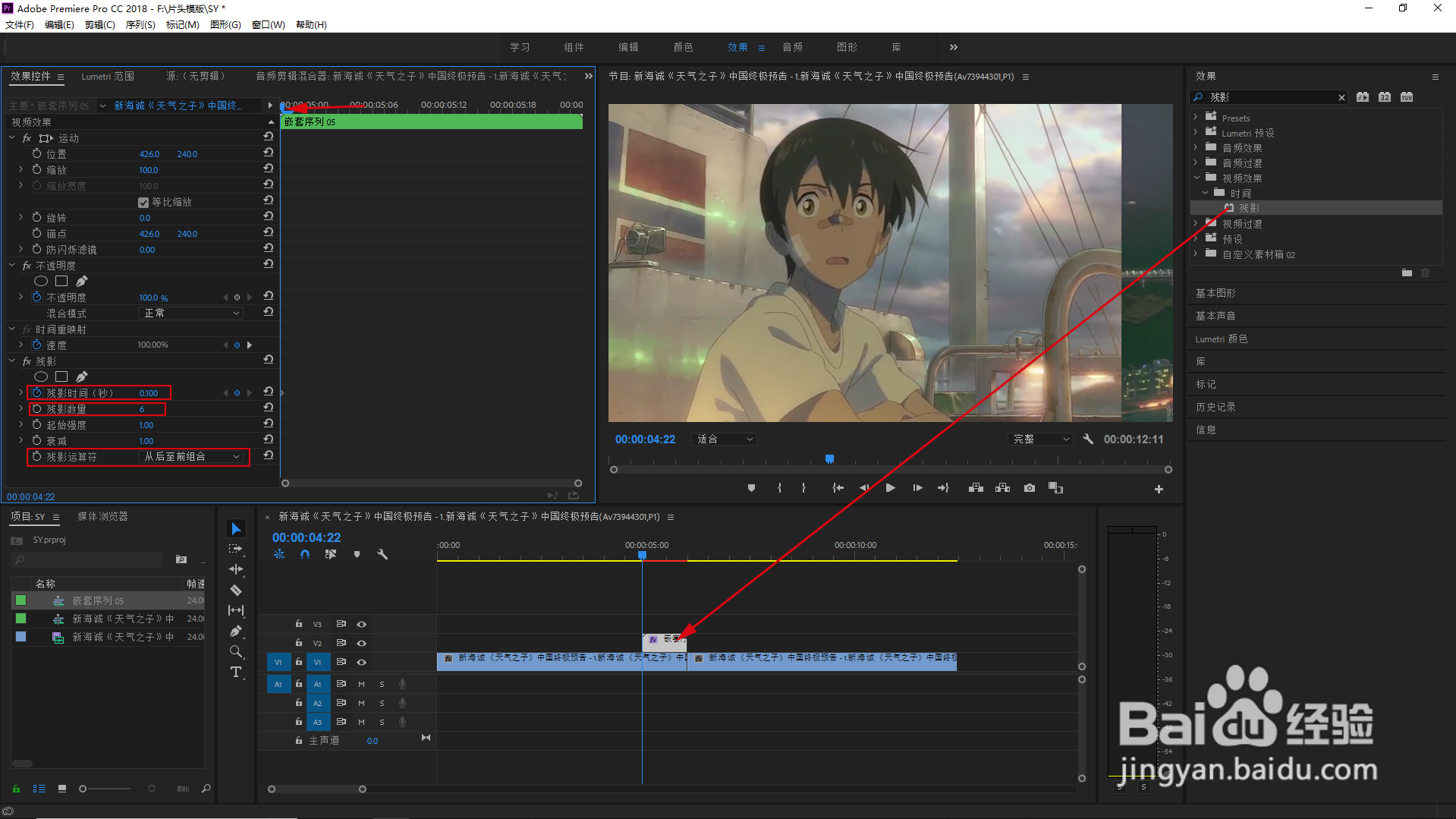Select the Zoom magnifier tool
Image resolution: width=1456 pixels, height=819 pixels.
236,651
